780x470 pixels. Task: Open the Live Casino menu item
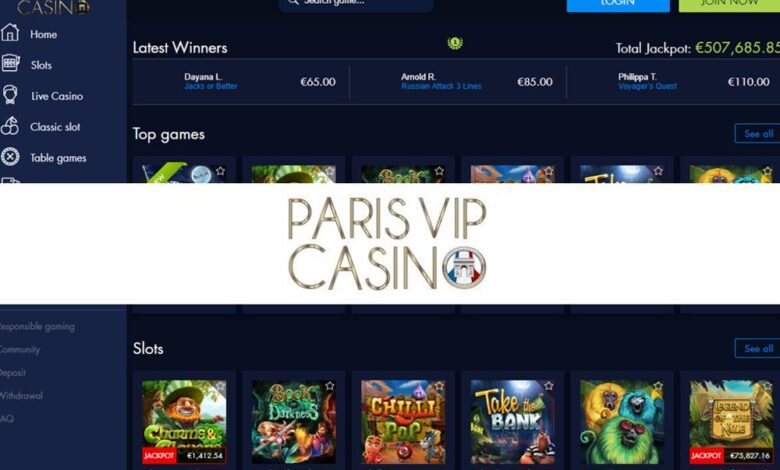57,96
